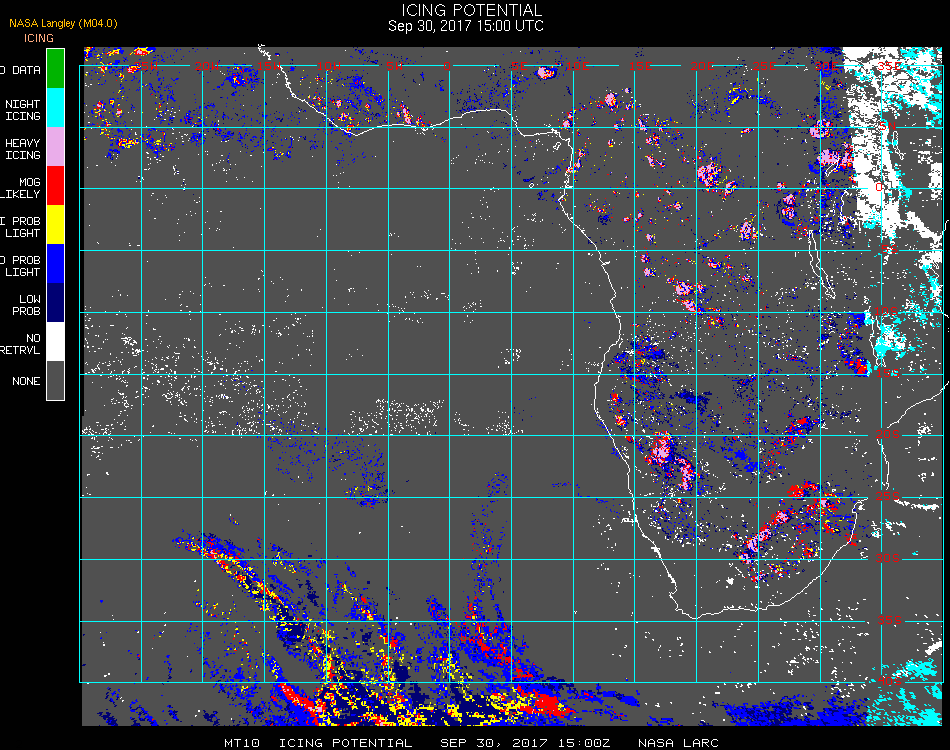Click the green NO DATA legend swatch
This screenshot has width=950, height=750.
tap(55, 68)
